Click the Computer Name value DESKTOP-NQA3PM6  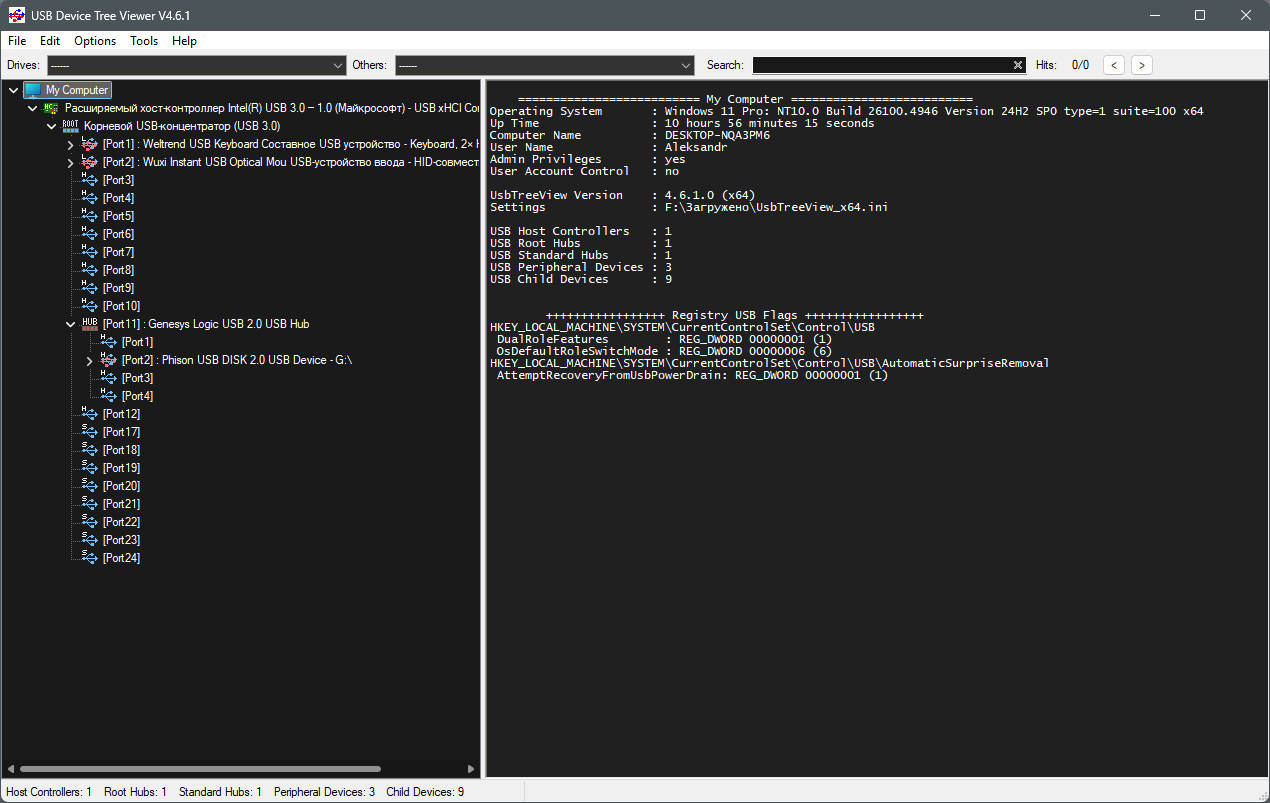coord(717,135)
